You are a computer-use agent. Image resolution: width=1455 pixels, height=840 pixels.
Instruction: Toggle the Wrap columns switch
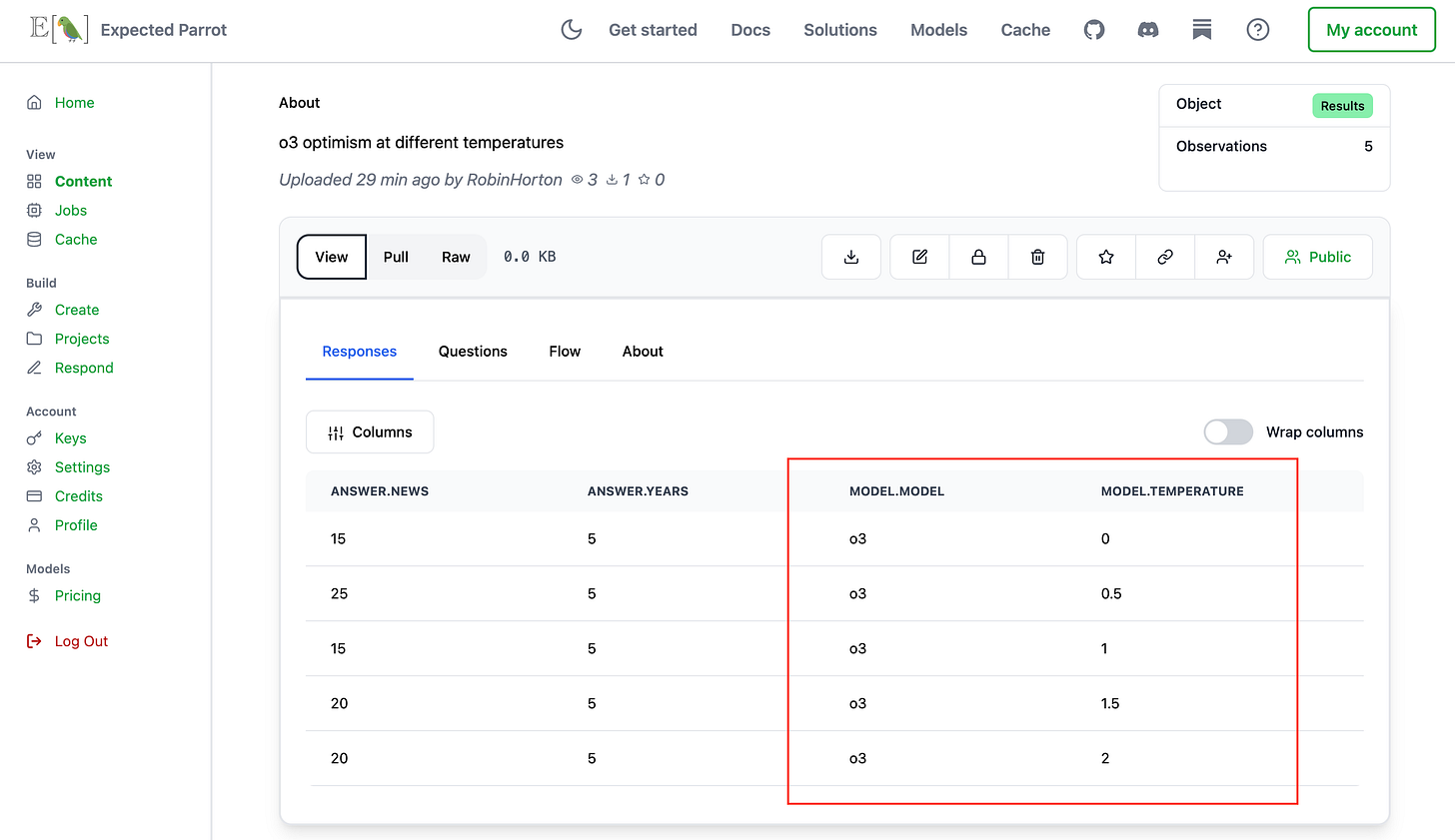coord(1228,431)
